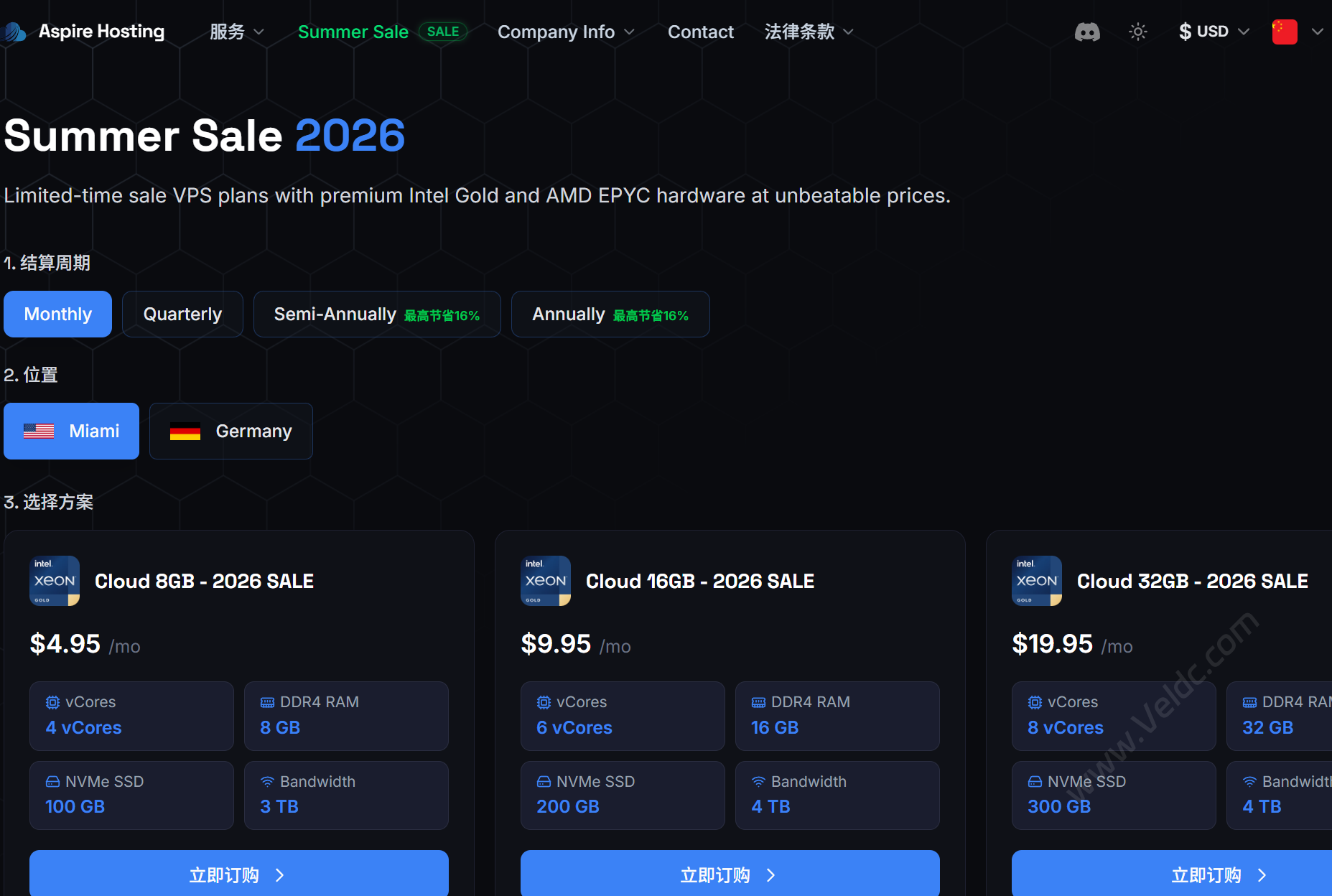Expand the 服务 menu
Viewport: 1332px width, 896px height.
pyautogui.click(x=237, y=32)
